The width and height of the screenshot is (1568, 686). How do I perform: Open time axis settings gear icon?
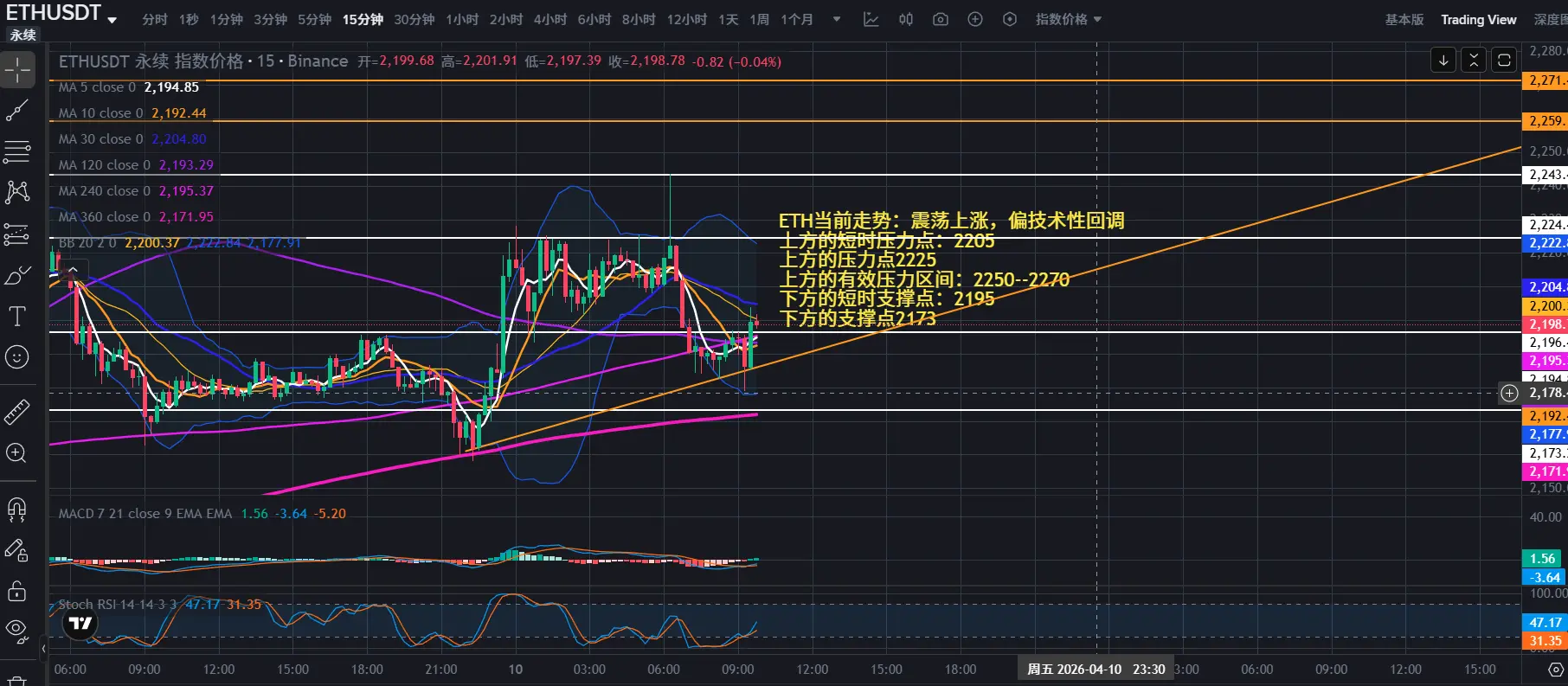(x=1556, y=670)
